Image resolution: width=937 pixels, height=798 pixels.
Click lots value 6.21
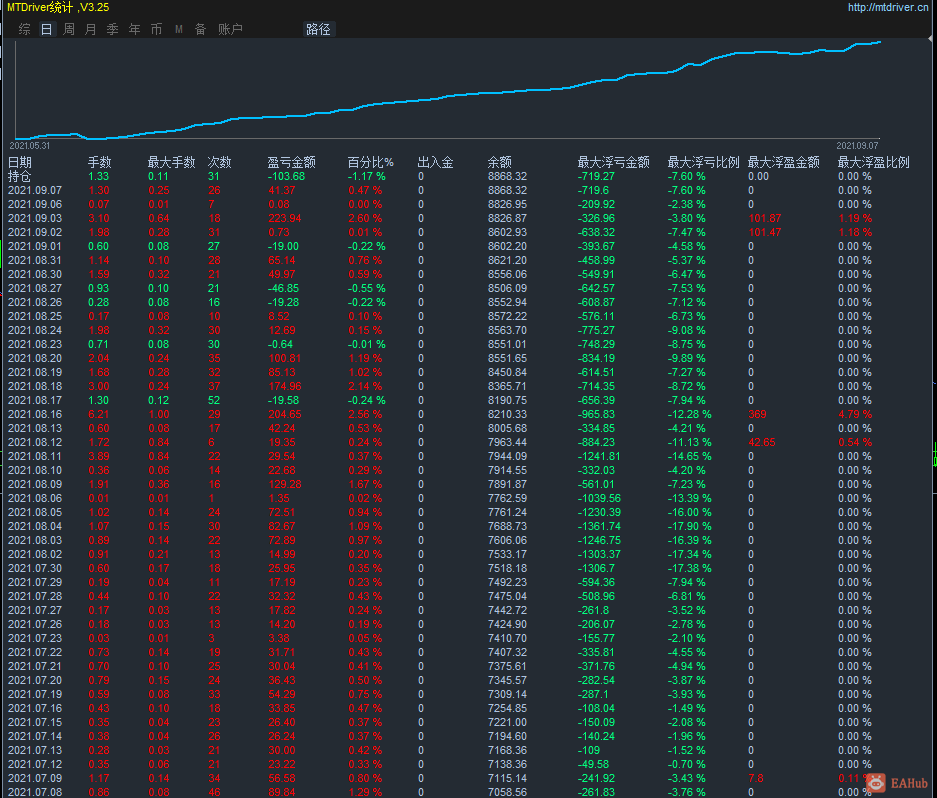coord(99,414)
